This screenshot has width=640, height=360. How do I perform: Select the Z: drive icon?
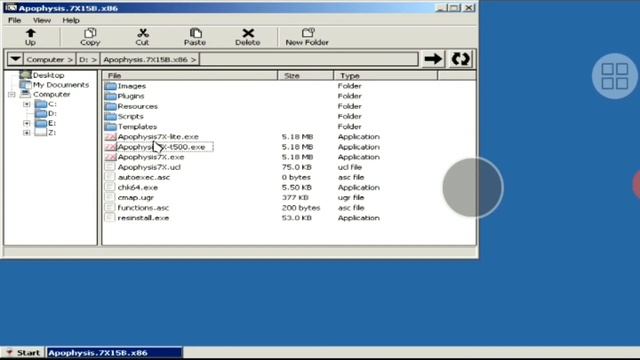pos(40,133)
